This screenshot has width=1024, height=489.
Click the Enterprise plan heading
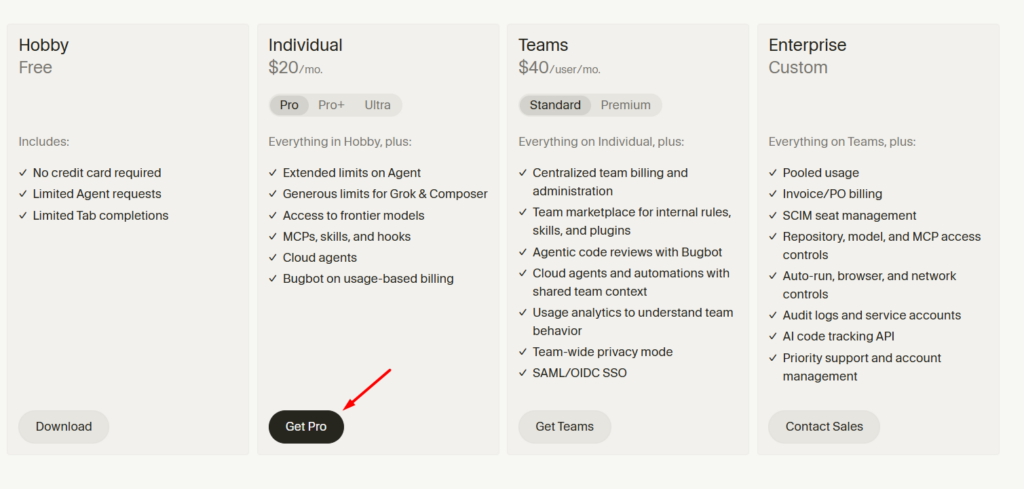807,45
